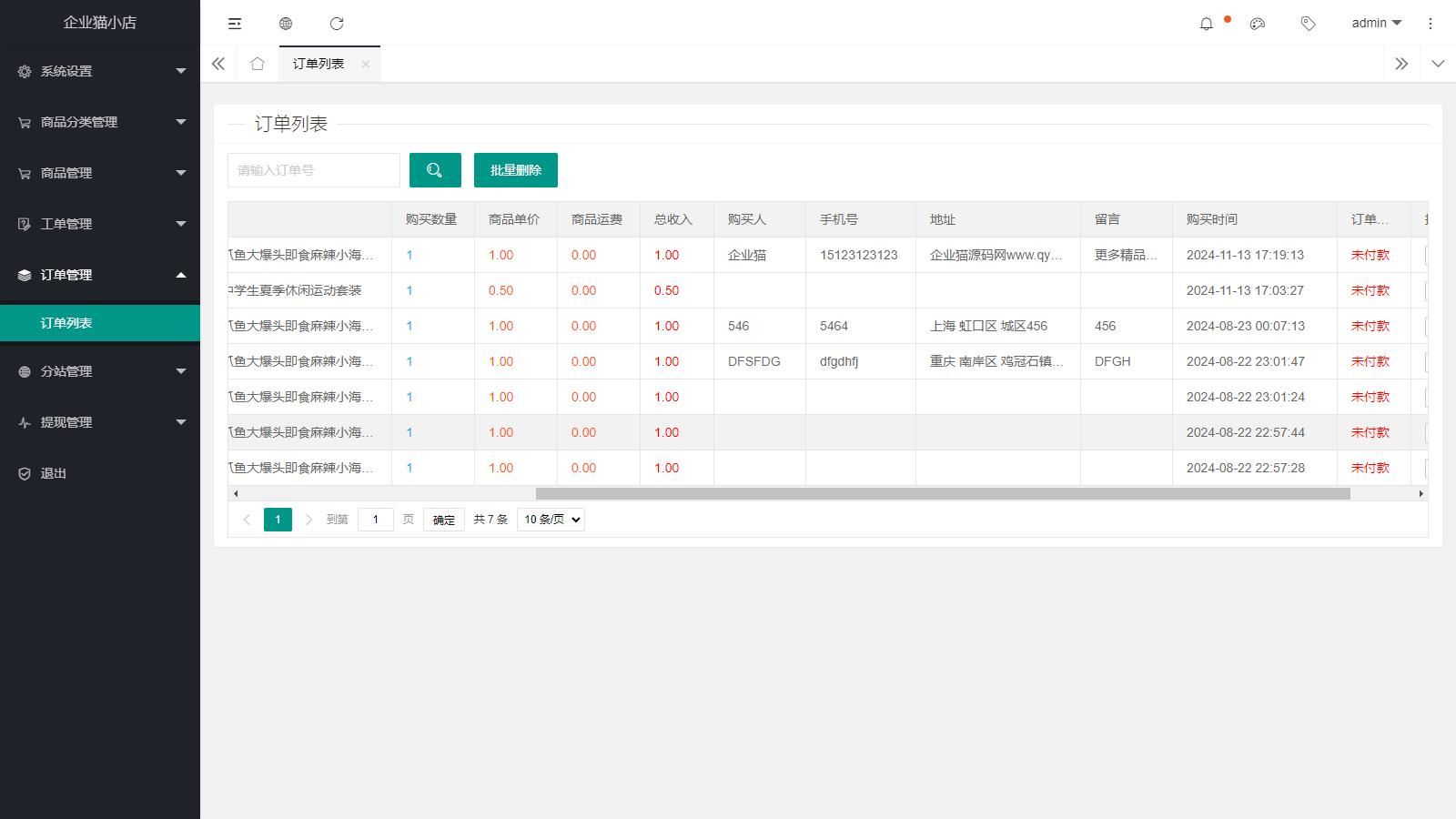The height and width of the screenshot is (819, 1456).
Task: Click the 批量删除 button
Action: (x=515, y=170)
